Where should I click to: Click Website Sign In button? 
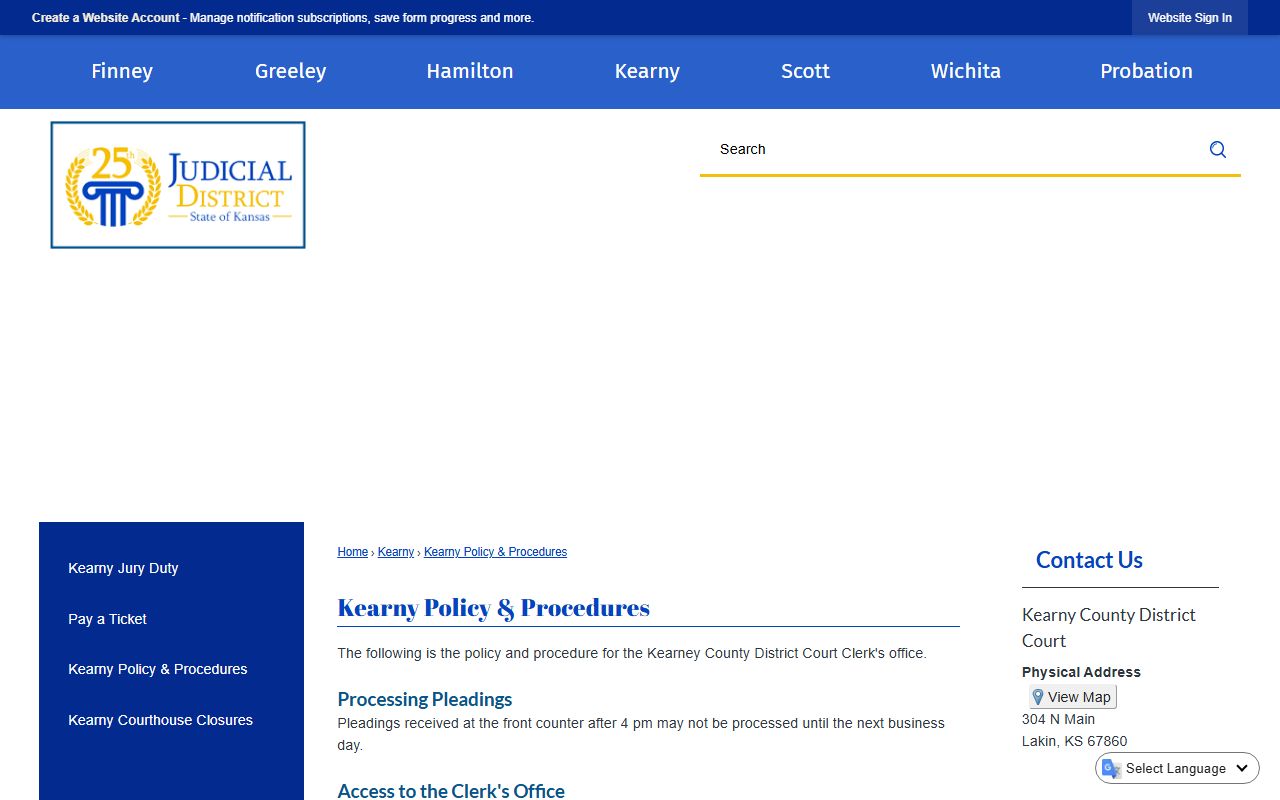[x=1190, y=18]
